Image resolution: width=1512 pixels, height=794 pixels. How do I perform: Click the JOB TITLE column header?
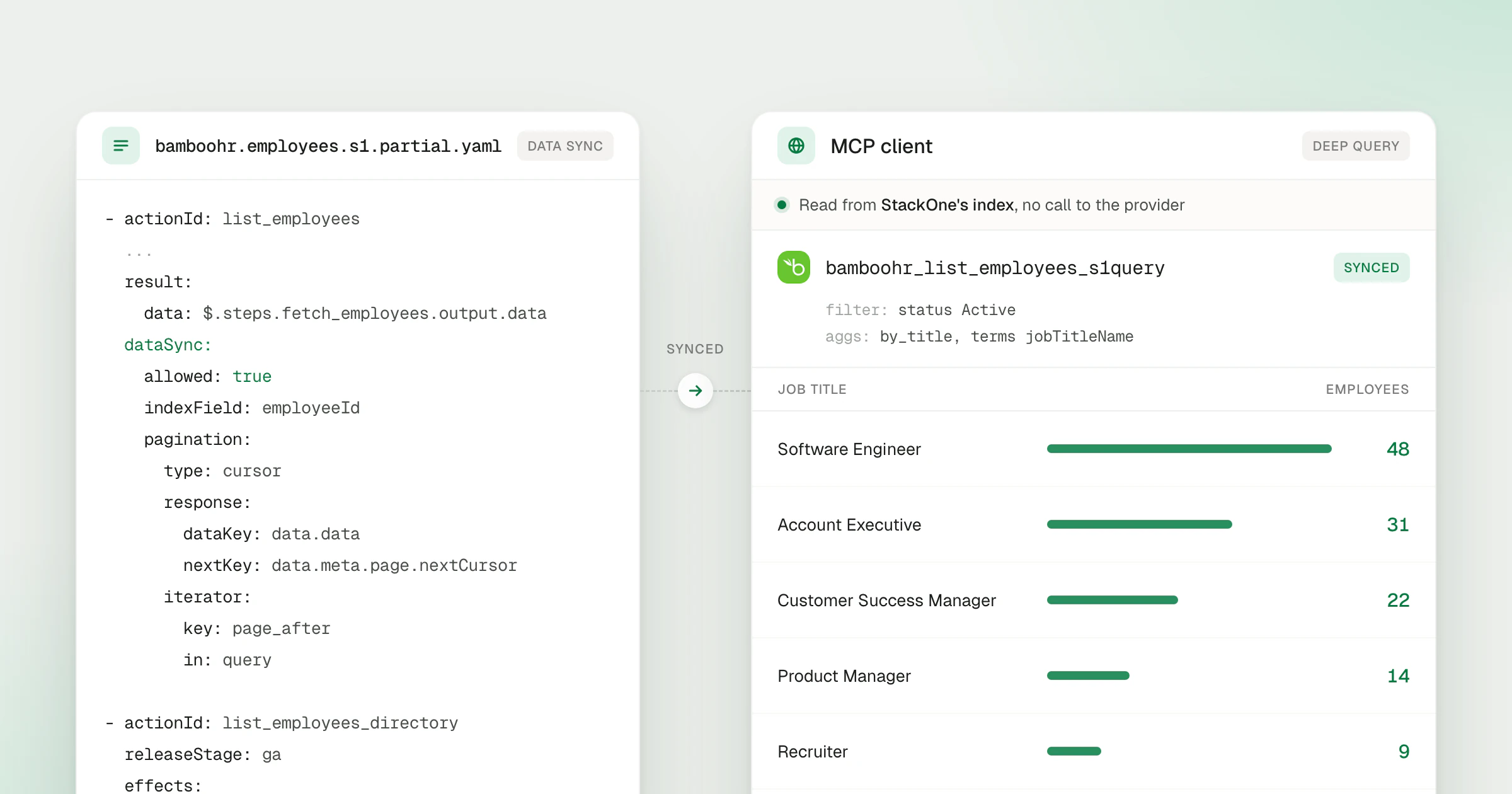pyautogui.click(x=812, y=389)
